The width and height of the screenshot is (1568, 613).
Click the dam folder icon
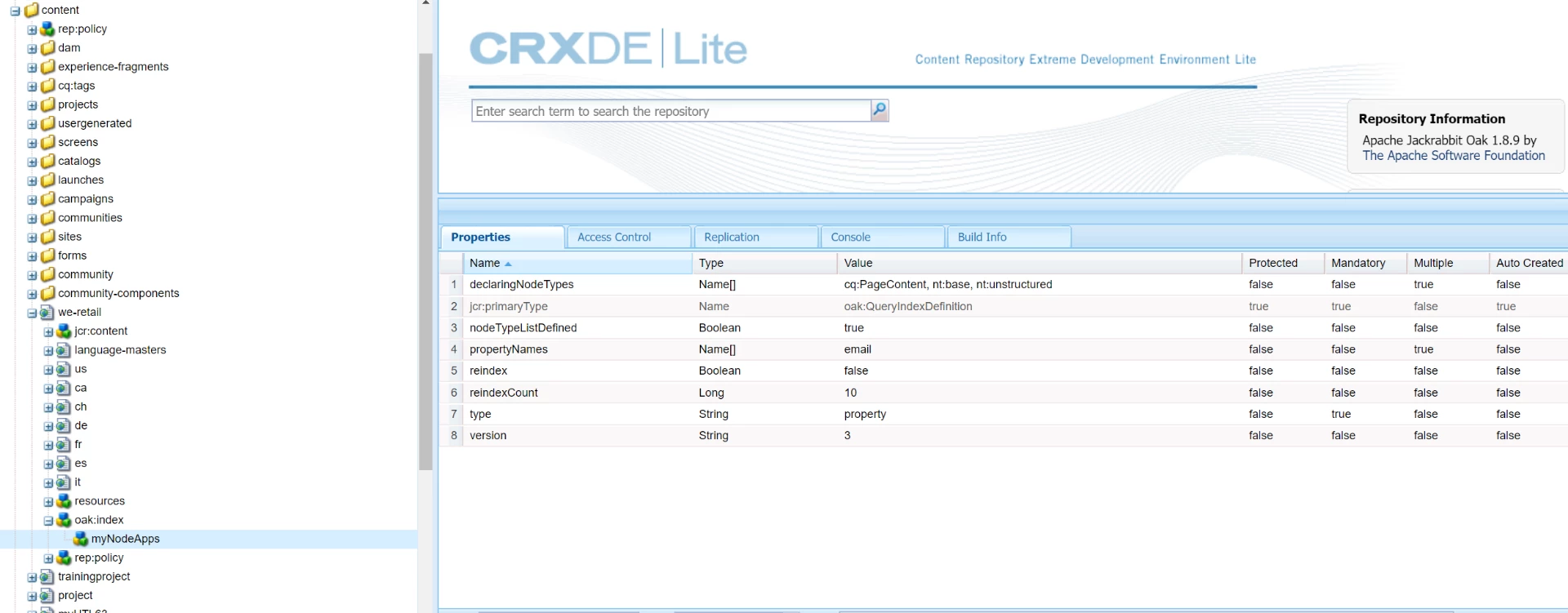click(48, 47)
